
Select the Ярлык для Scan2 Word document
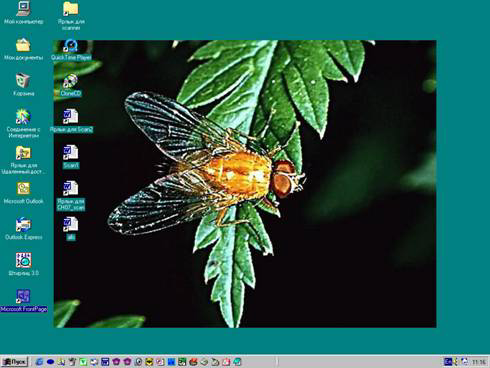[71, 117]
